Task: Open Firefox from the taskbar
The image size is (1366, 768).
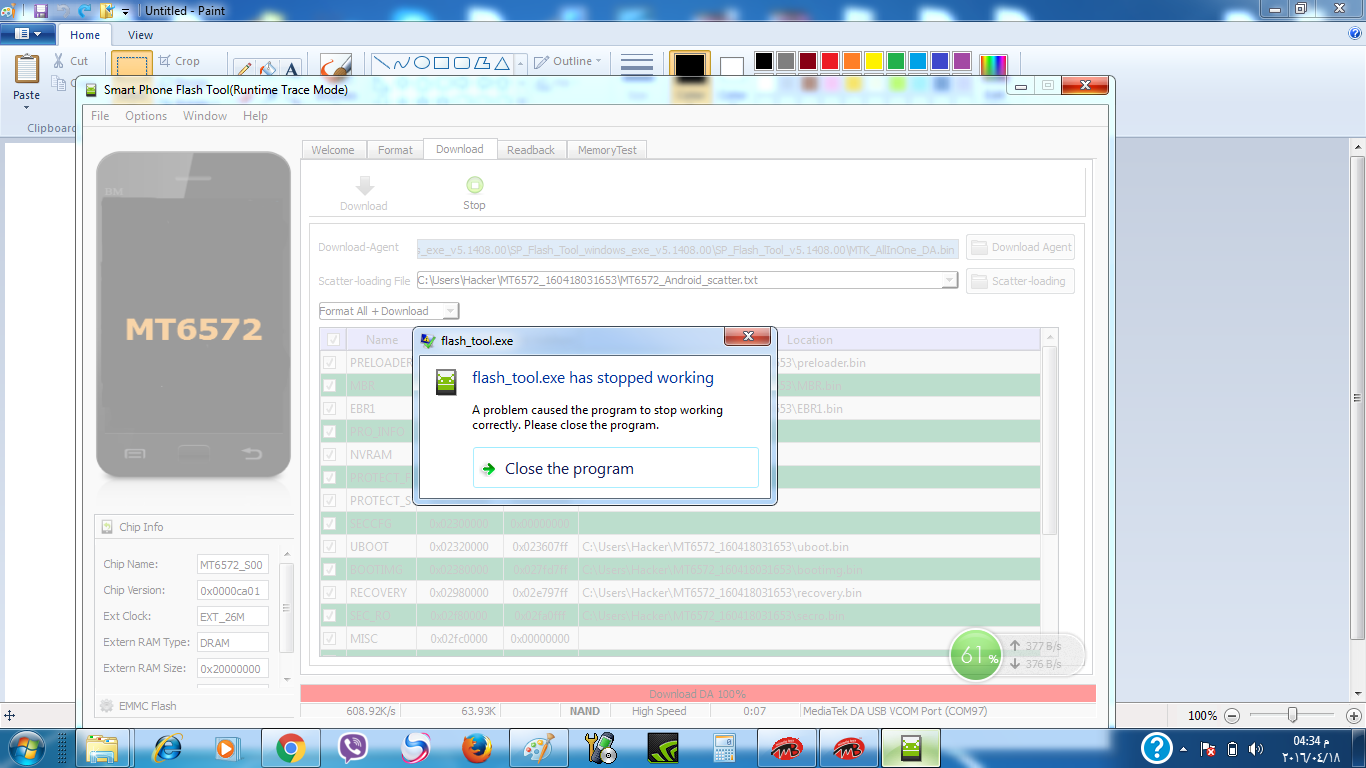Action: click(477, 748)
